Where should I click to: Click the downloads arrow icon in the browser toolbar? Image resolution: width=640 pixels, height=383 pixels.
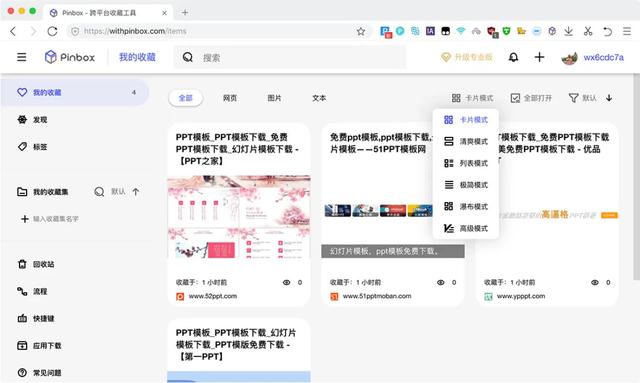(569, 31)
